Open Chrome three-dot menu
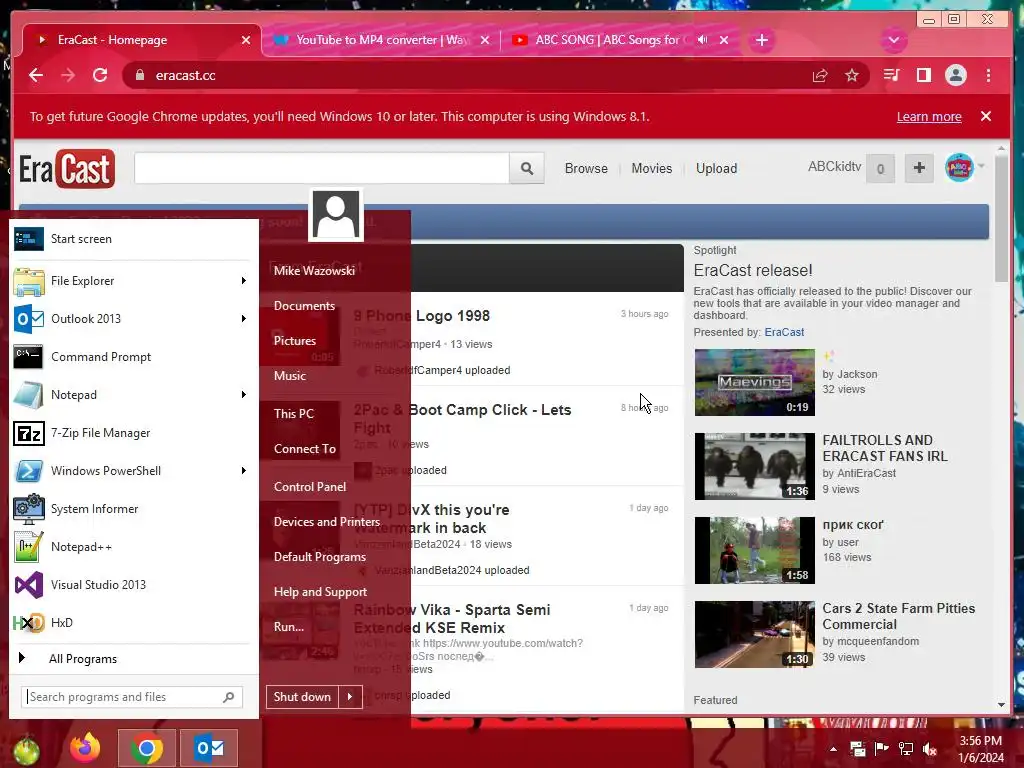The width and height of the screenshot is (1024, 768). coord(989,75)
